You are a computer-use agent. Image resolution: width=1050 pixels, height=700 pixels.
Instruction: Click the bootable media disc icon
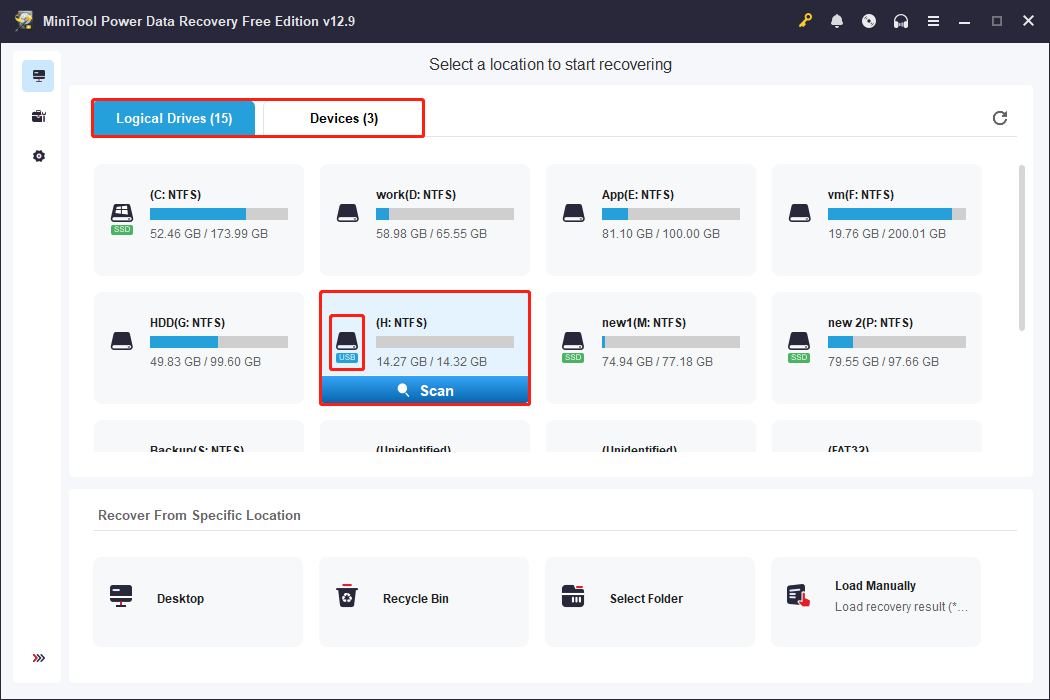coord(869,21)
